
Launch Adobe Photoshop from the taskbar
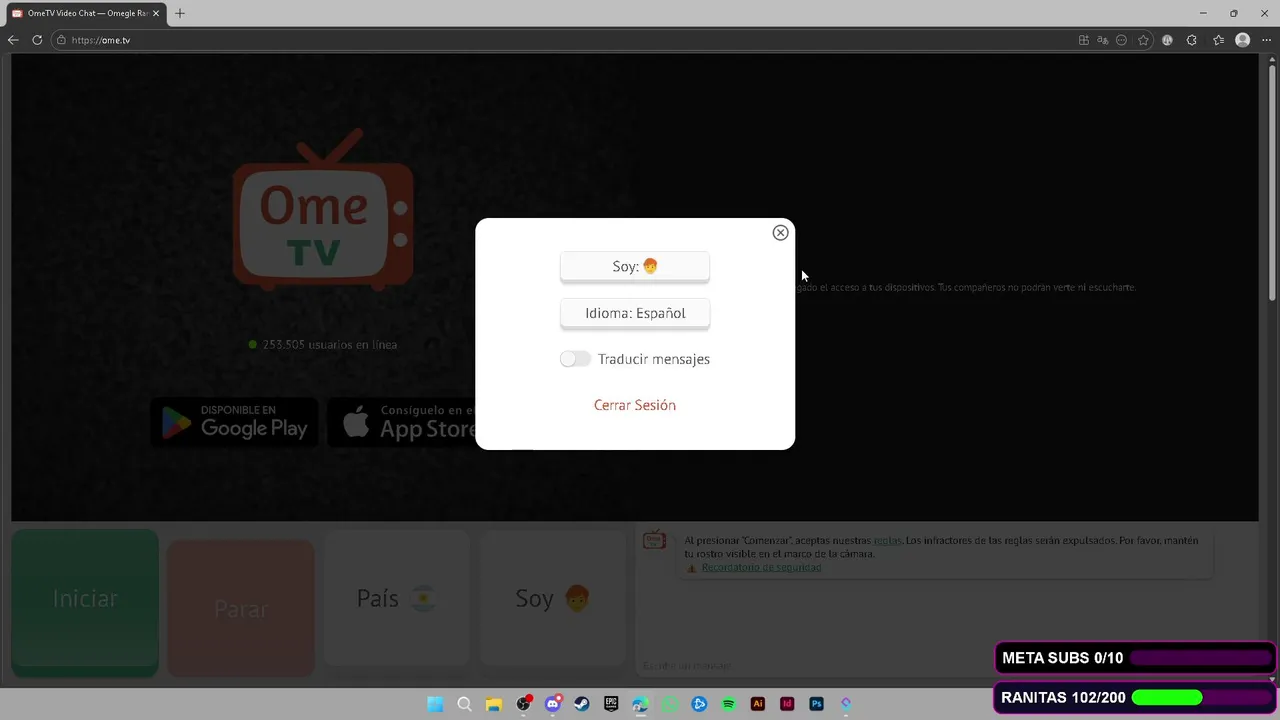(817, 704)
